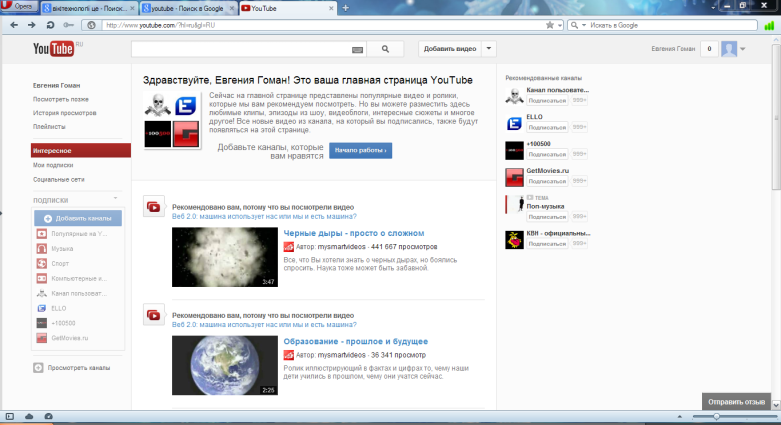
Task: Click the plus icon beside Просмотреть каналы
Action: click(38, 368)
